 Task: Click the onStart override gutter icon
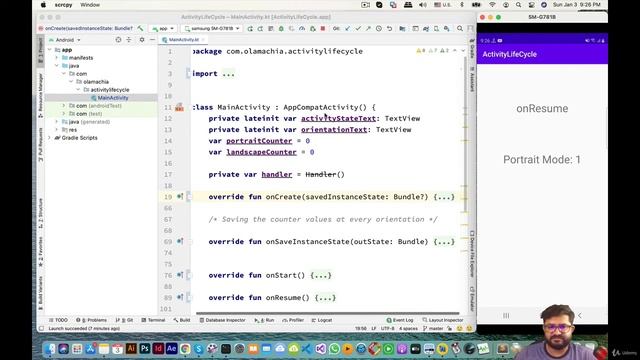(180, 275)
